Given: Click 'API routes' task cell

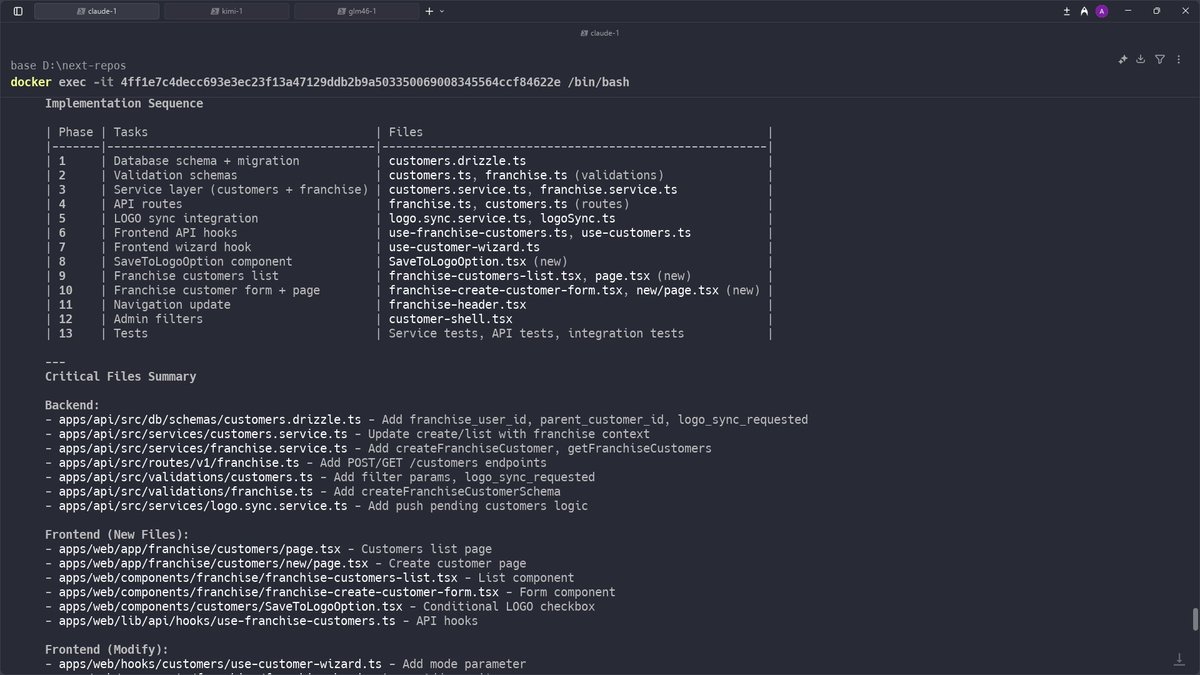Looking at the screenshot, I should tap(148, 204).
